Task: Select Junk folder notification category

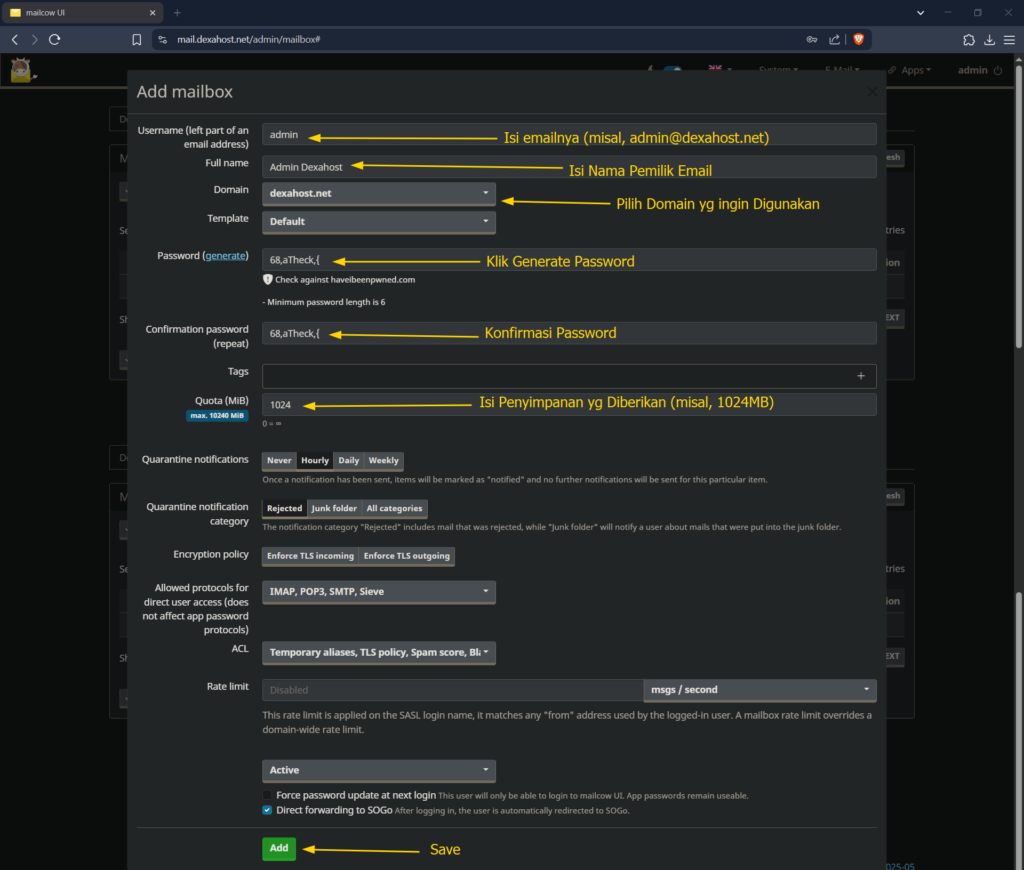Action: (334, 508)
